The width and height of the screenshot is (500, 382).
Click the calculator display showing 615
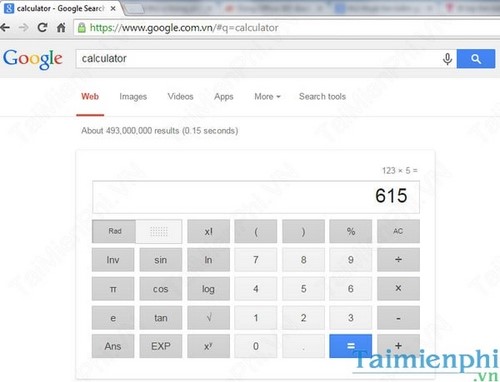(256, 197)
